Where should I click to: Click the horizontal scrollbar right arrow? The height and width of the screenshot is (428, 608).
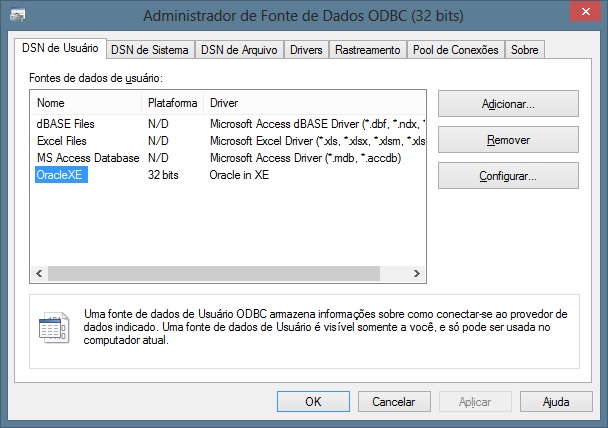(x=420, y=274)
